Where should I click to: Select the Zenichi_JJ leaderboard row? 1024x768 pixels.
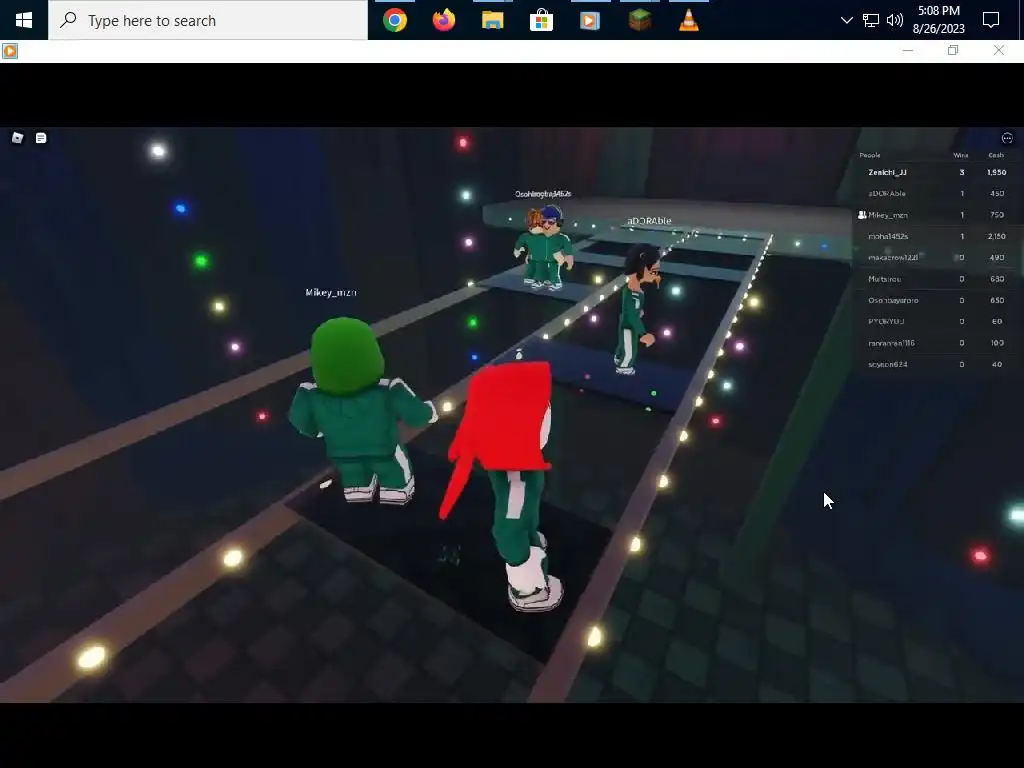935,172
